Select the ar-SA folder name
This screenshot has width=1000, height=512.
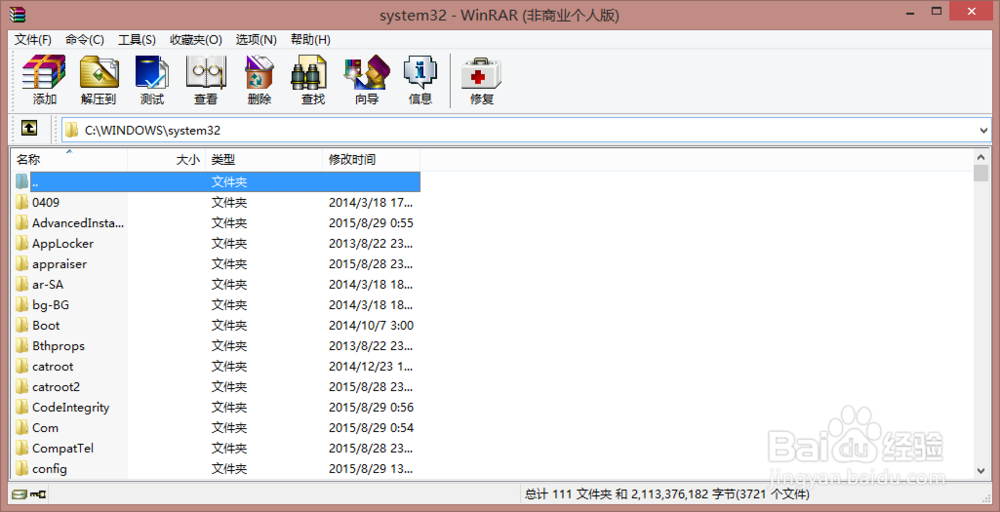[x=48, y=284]
